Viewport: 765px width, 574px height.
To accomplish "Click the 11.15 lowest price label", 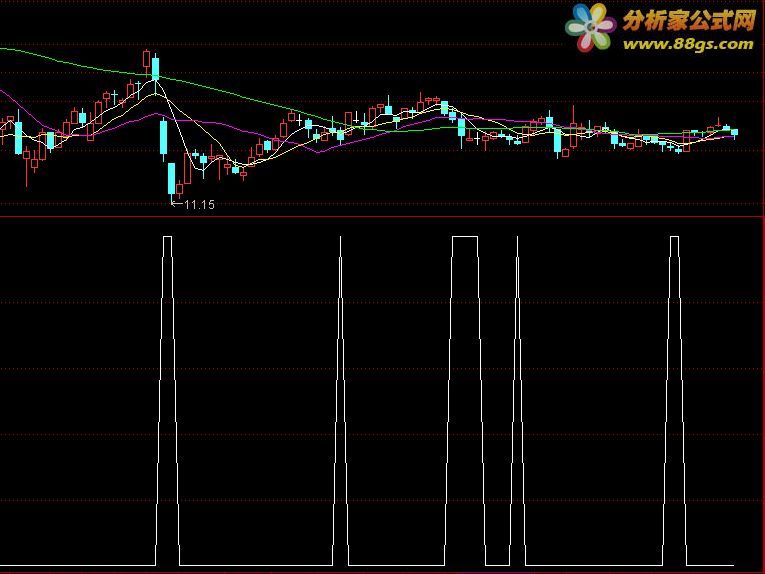I will [x=199, y=205].
